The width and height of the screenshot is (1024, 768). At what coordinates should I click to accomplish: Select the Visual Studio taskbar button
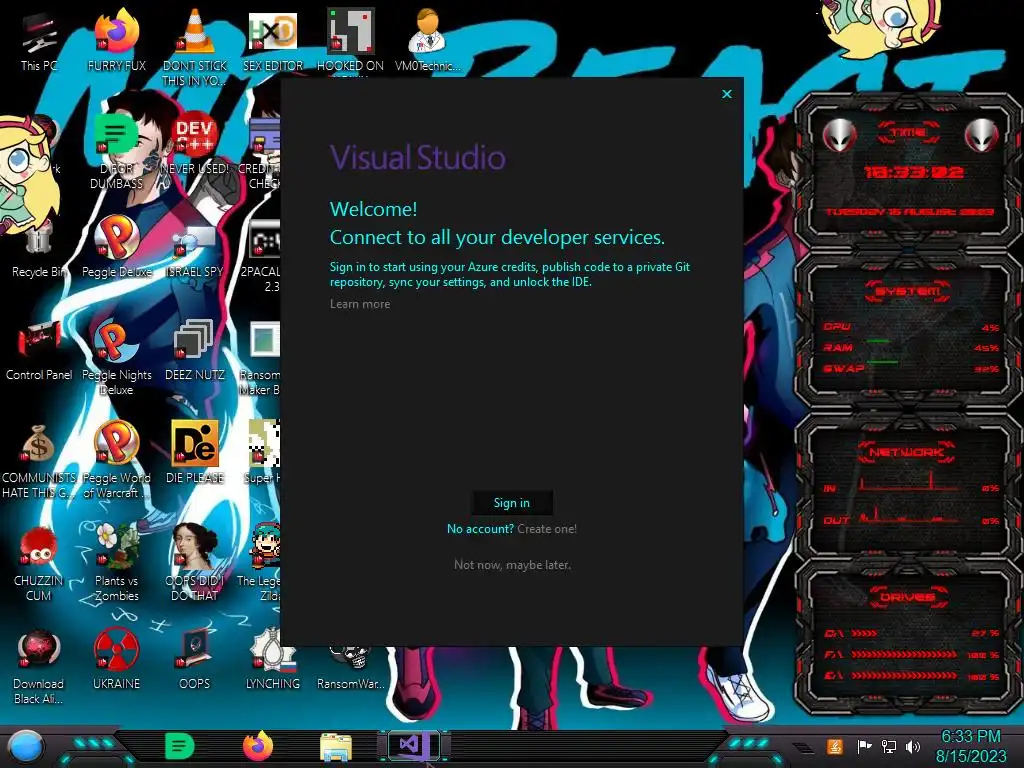tap(413, 745)
